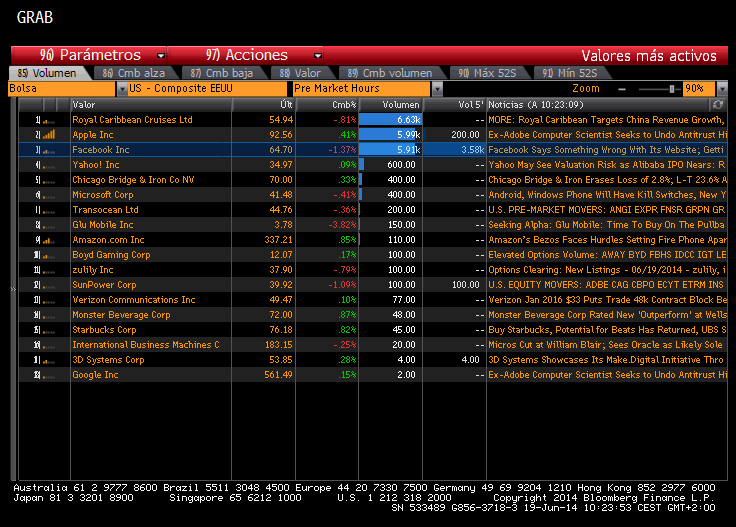Screen dimensions: 736x527
Task: Switch to the Volumen tab
Action: (47, 73)
